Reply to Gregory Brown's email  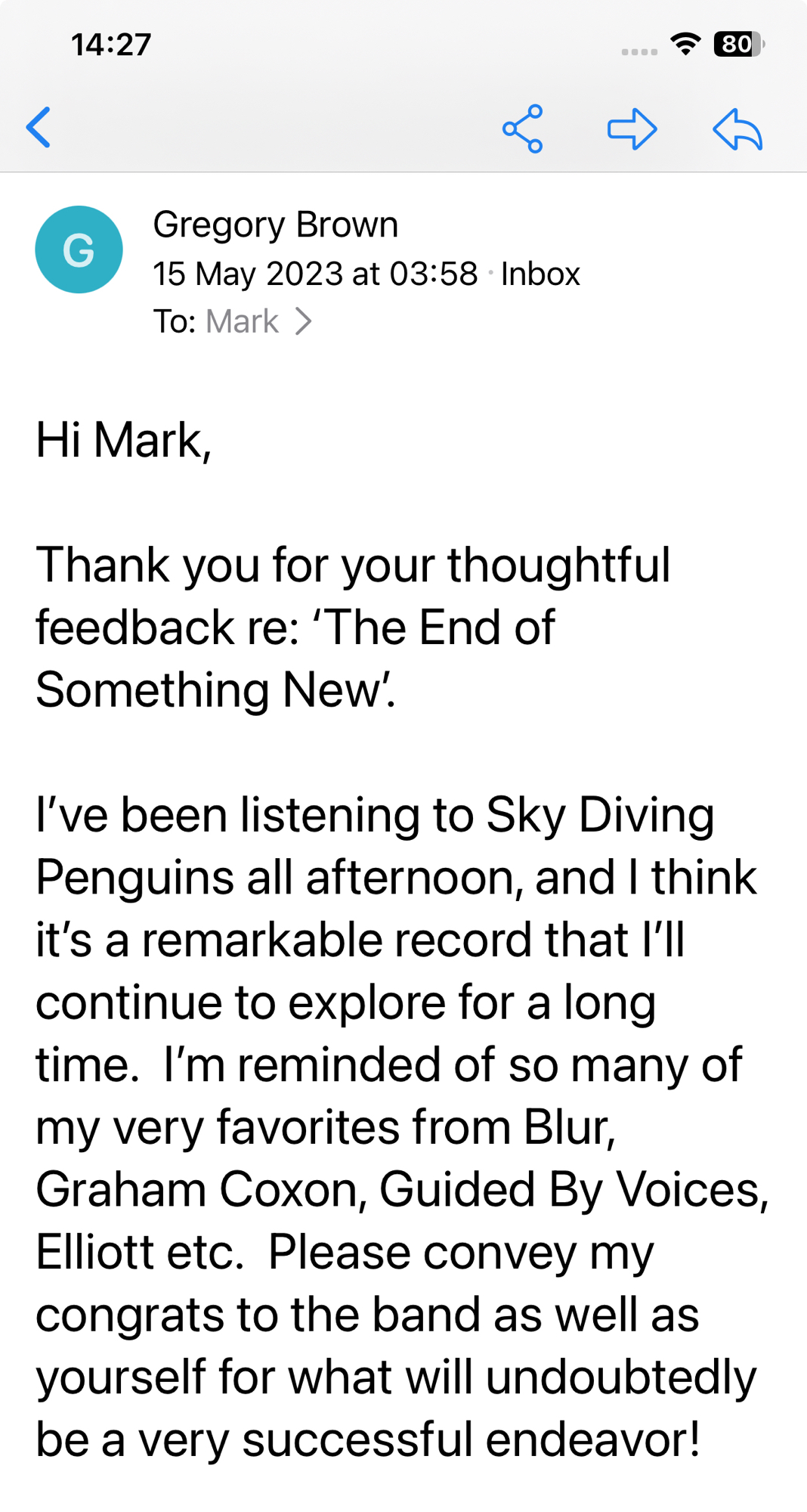pos(737,129)
